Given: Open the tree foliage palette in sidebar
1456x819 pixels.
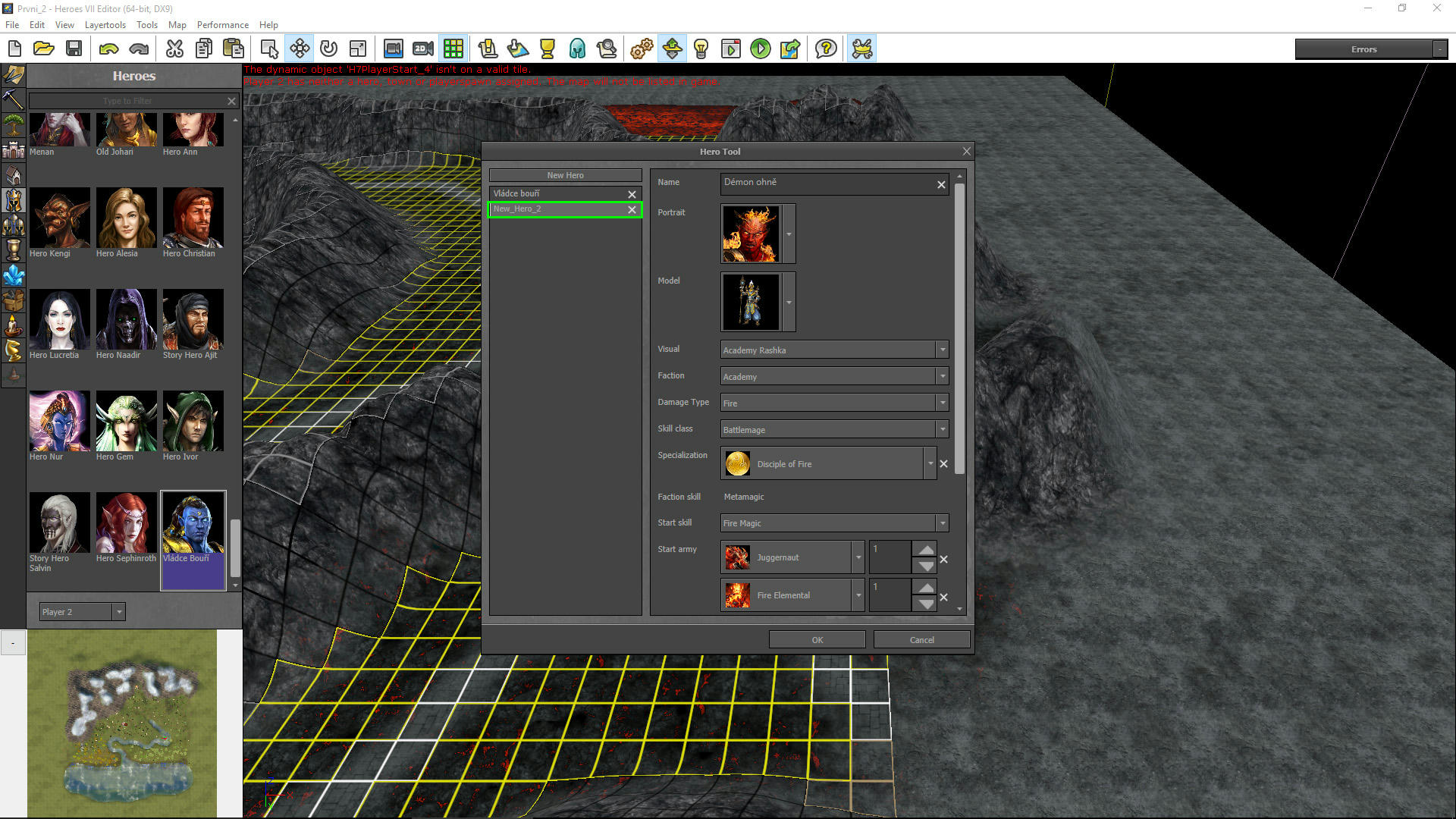Looking at the screenshot, I should click(14, 124).
